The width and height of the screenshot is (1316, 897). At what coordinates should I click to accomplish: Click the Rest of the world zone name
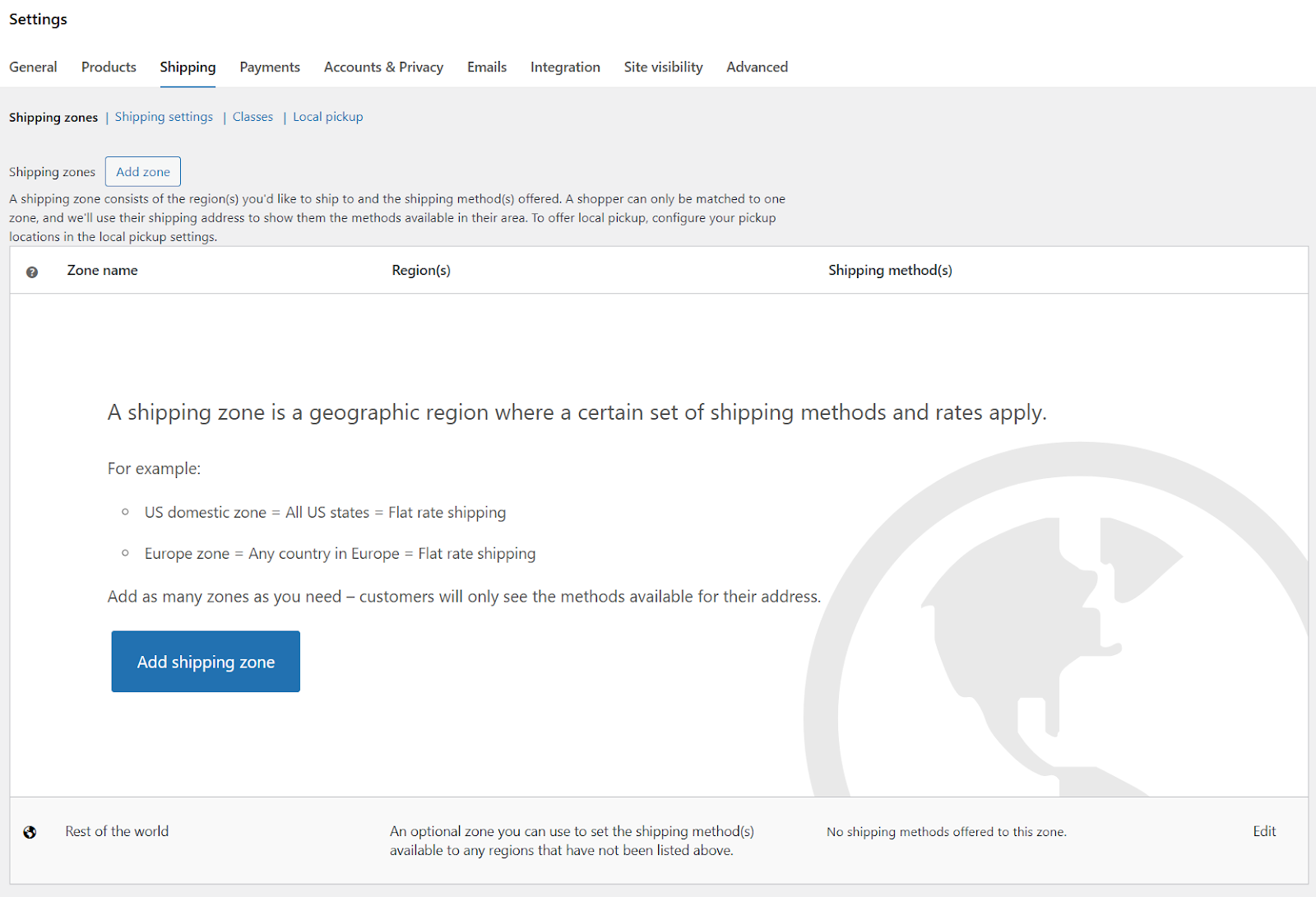pyautogui.click(x=117, y=831)
